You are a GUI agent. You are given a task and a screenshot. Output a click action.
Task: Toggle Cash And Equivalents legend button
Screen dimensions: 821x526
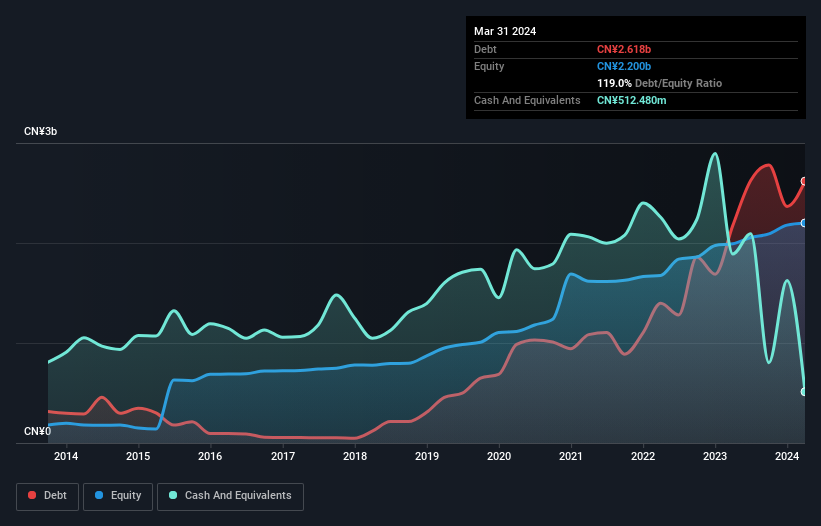tap(230, 496)
